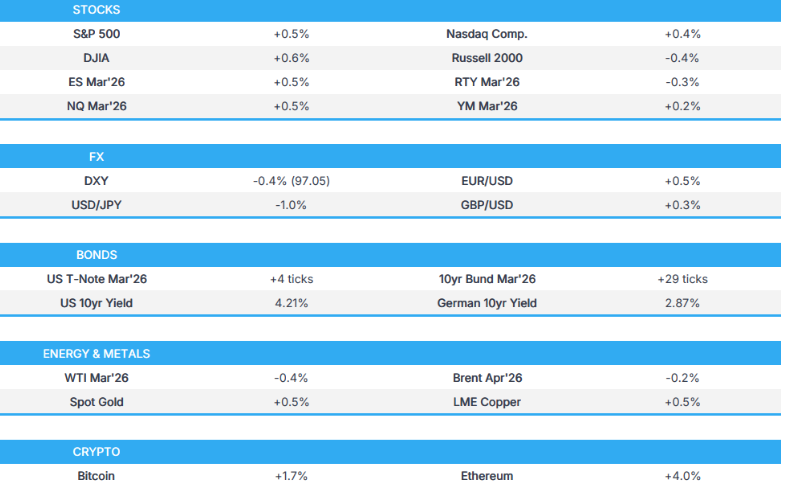Viewport: 787px width, 487px height.
Task: Click the German 10yr Yield label
Action: pyautogui.click(x=487, y=303)
